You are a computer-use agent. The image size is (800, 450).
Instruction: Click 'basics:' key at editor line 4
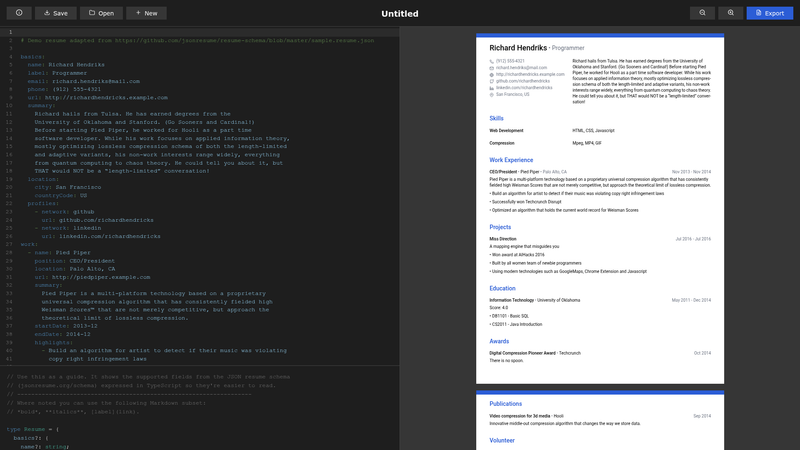(33, 57)
